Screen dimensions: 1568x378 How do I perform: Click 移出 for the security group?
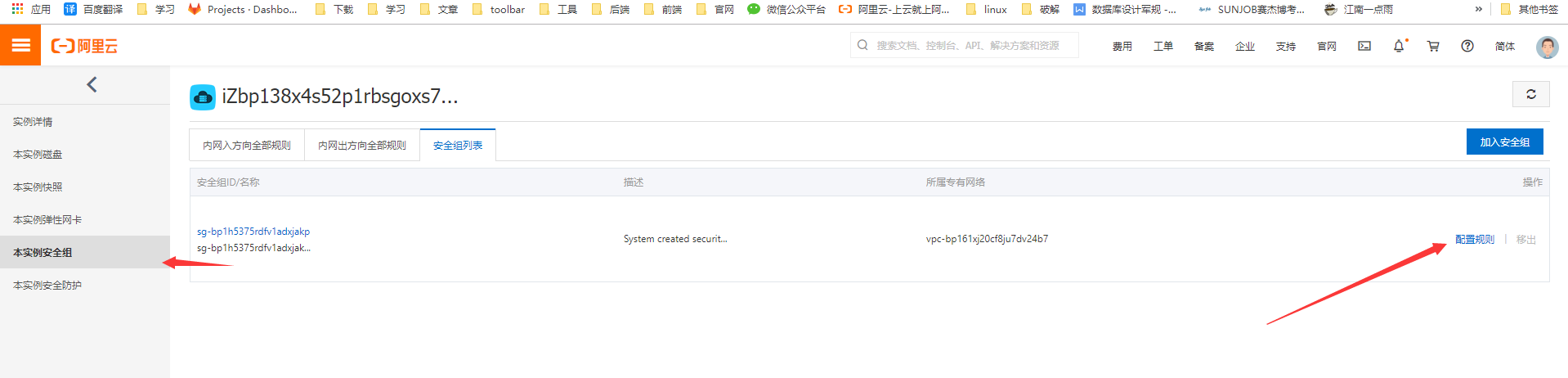[x=1526, y=240]
